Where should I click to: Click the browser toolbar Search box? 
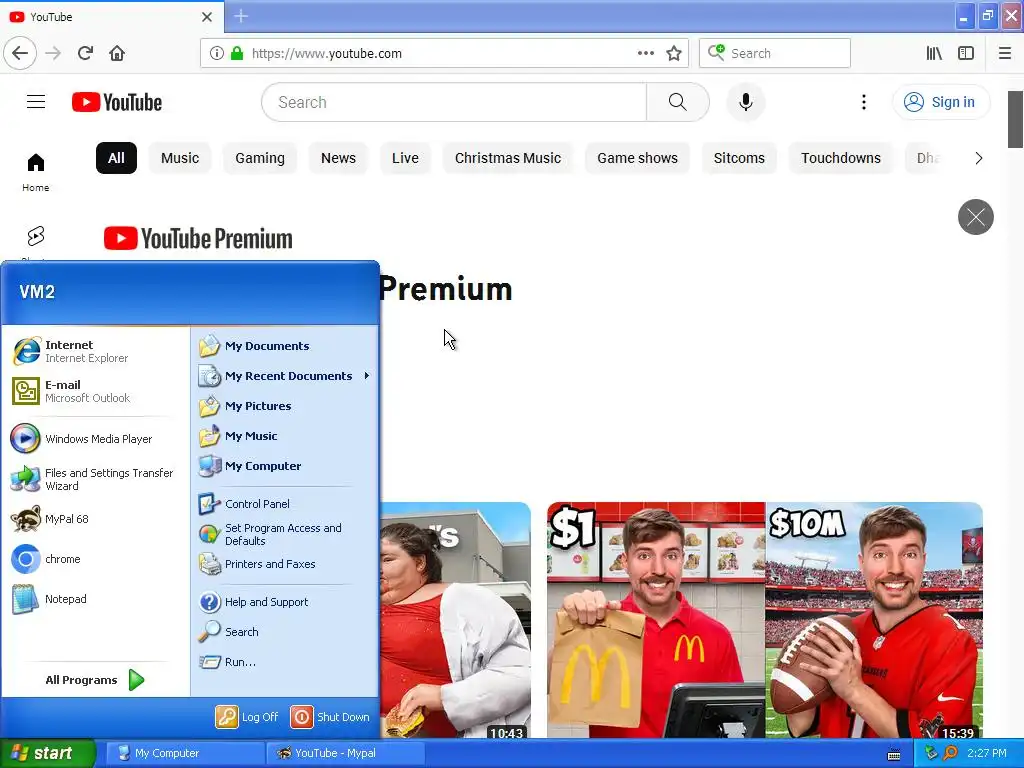(775, 53)
